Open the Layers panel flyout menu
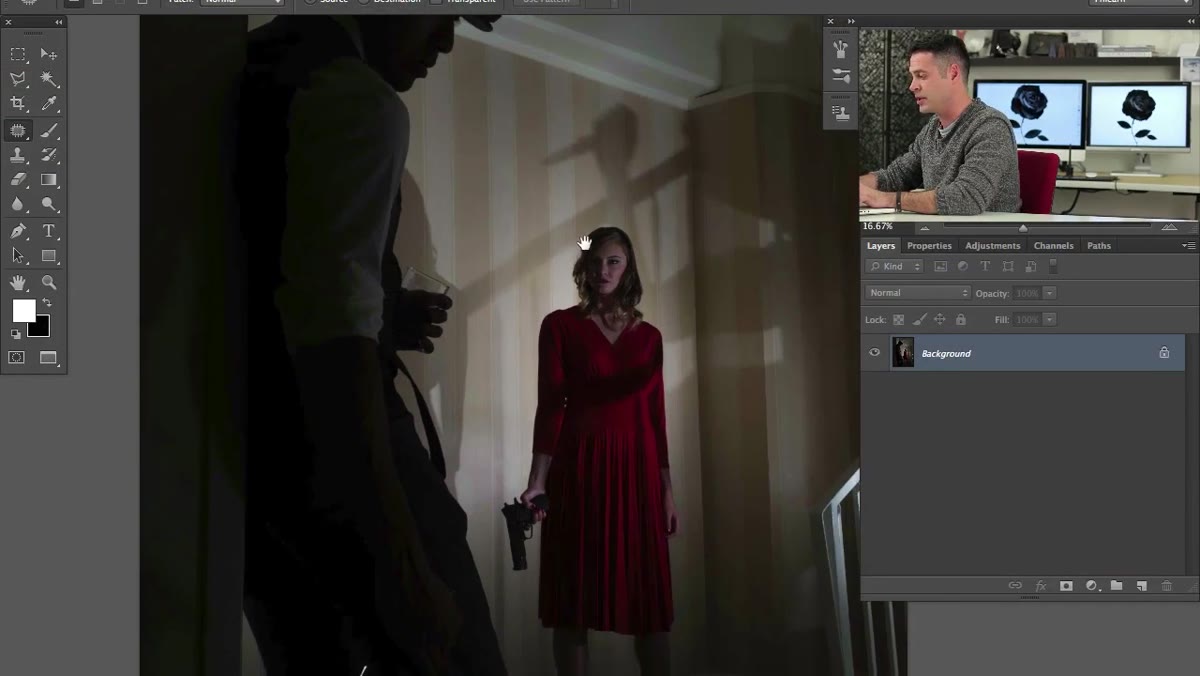This screenshot has height=676, width=1200. coord(1188,245)
